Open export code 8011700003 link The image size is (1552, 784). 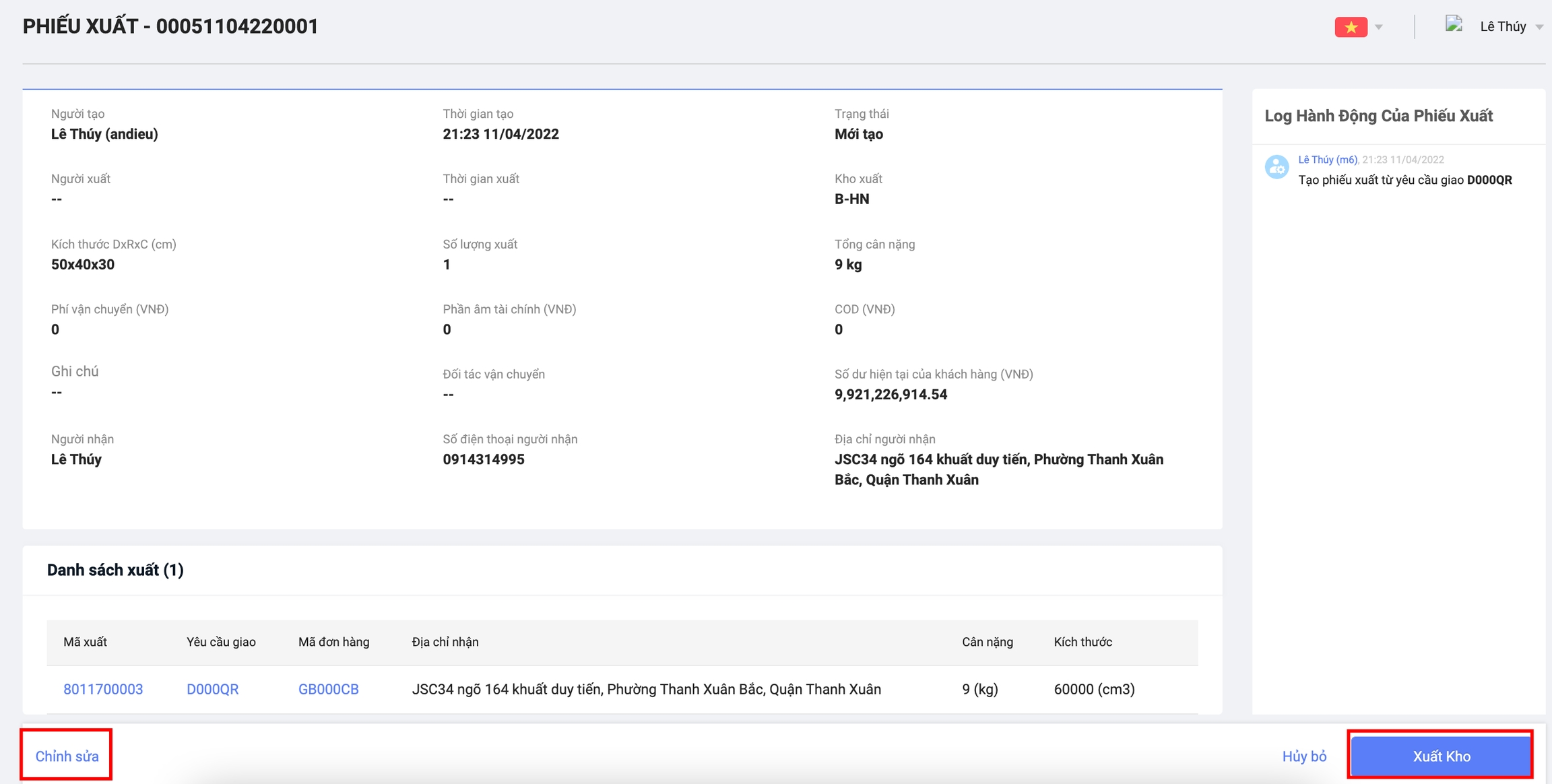click(x=103, y=689)
